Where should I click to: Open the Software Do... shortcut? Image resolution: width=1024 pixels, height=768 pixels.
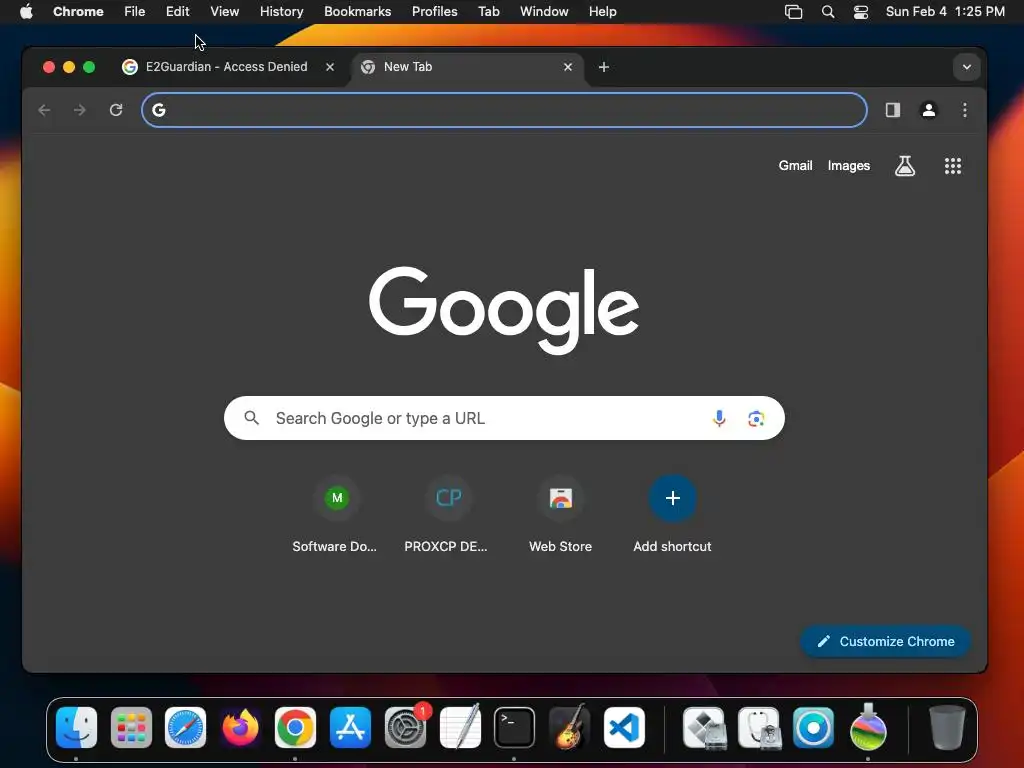(x=335, y=516)
